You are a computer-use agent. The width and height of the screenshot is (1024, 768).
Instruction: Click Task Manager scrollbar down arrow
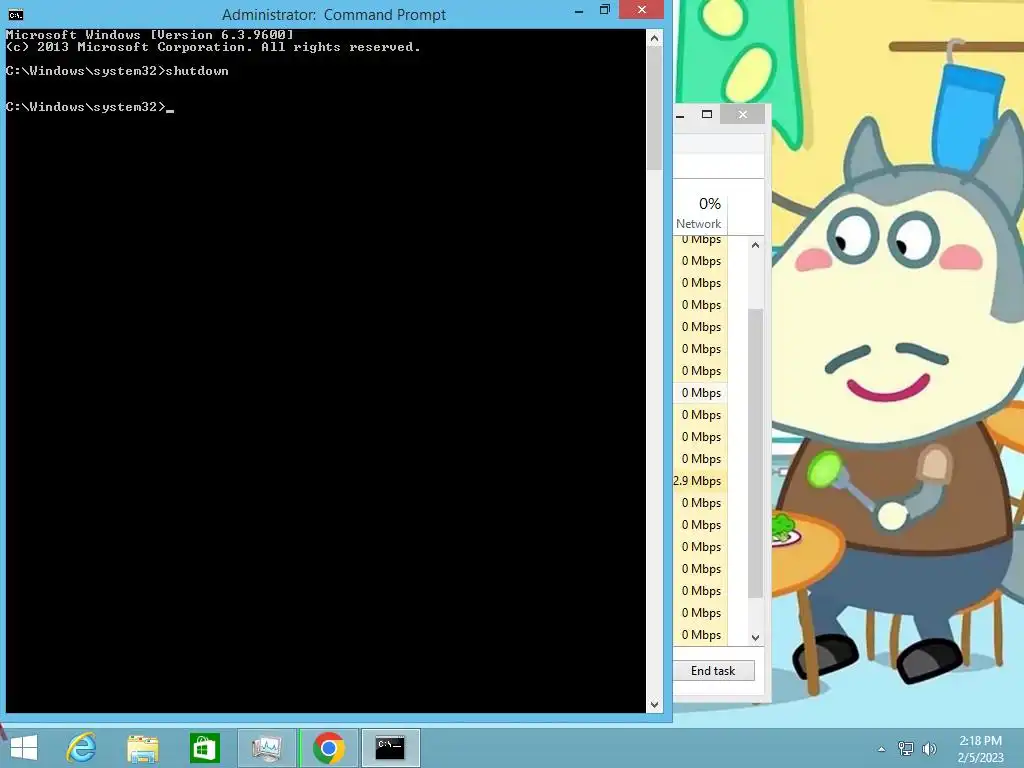tap(756, 638)
